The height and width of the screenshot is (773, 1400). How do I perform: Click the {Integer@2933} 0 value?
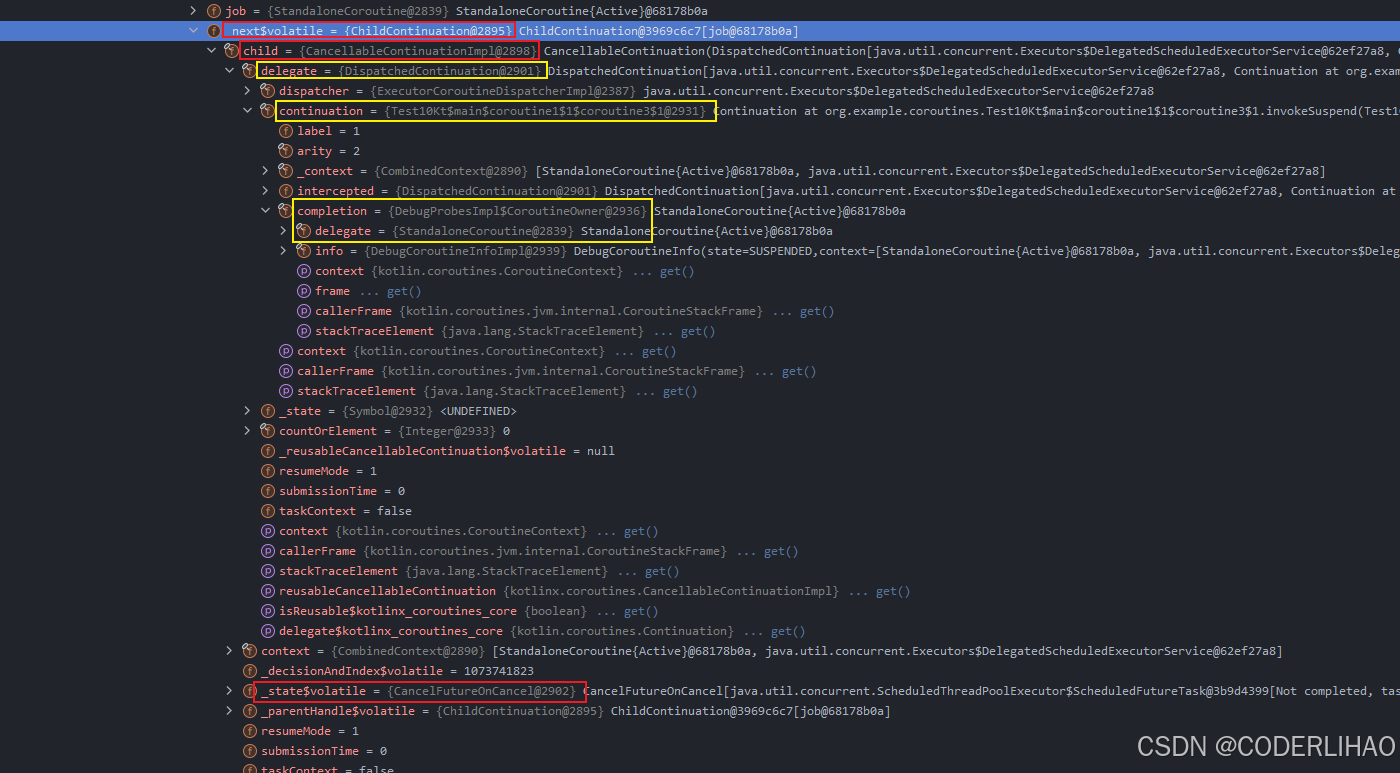point(454,431)
